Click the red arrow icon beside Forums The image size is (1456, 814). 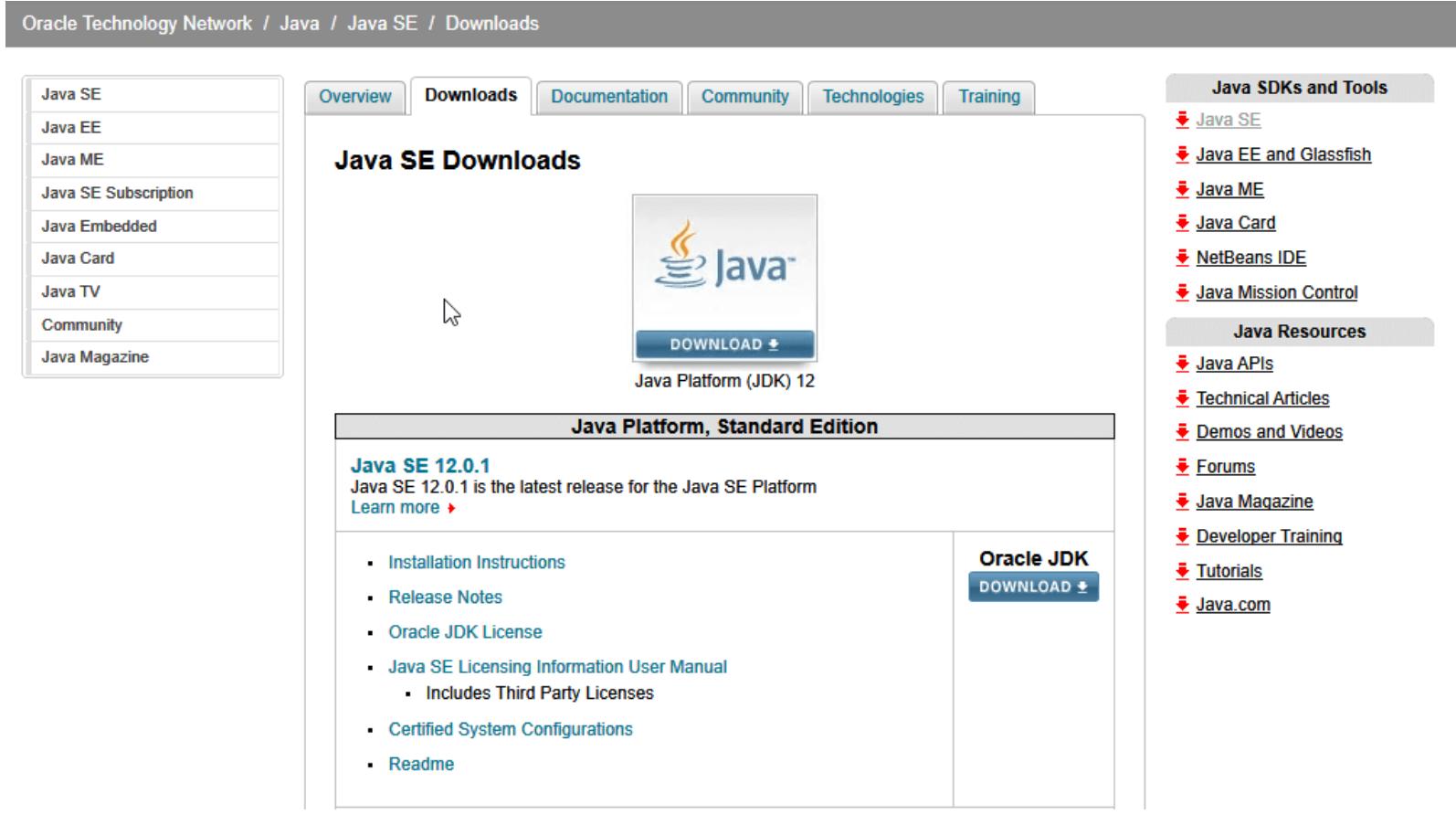coord(1183,467)
